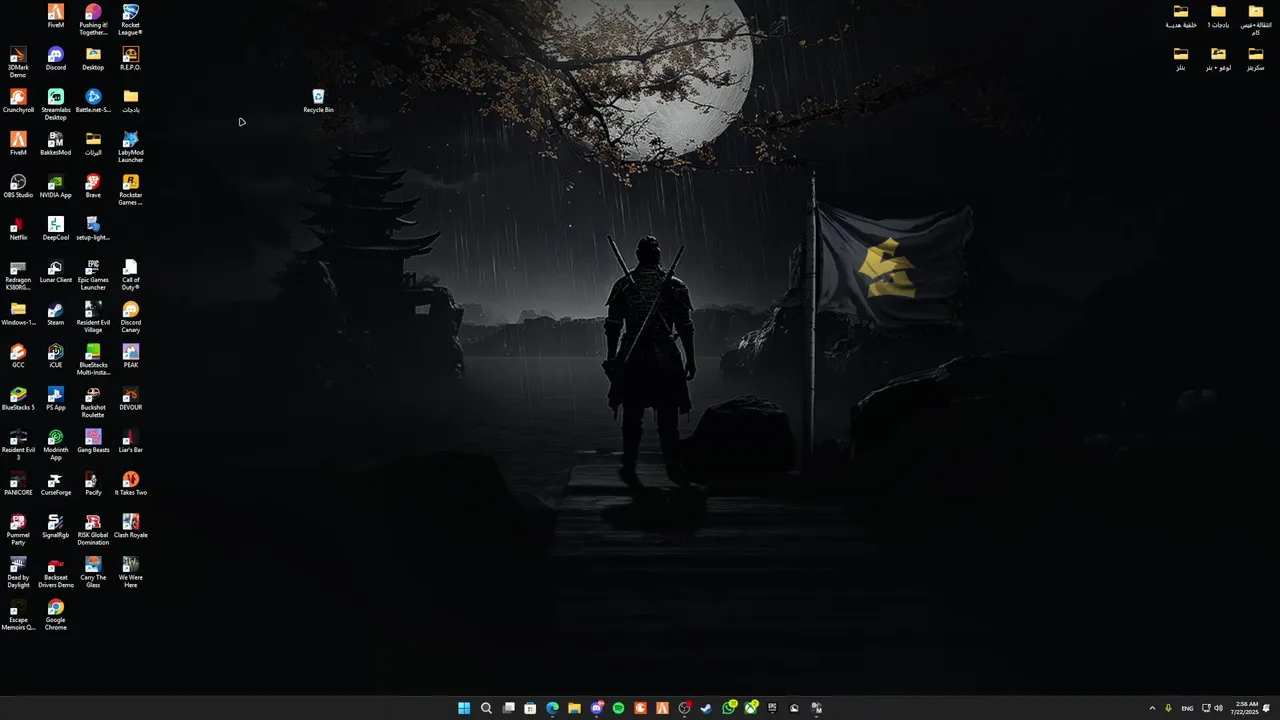Select the Call of Duty shortcut
Screen dimensions: 1280x720
[130, 275]
